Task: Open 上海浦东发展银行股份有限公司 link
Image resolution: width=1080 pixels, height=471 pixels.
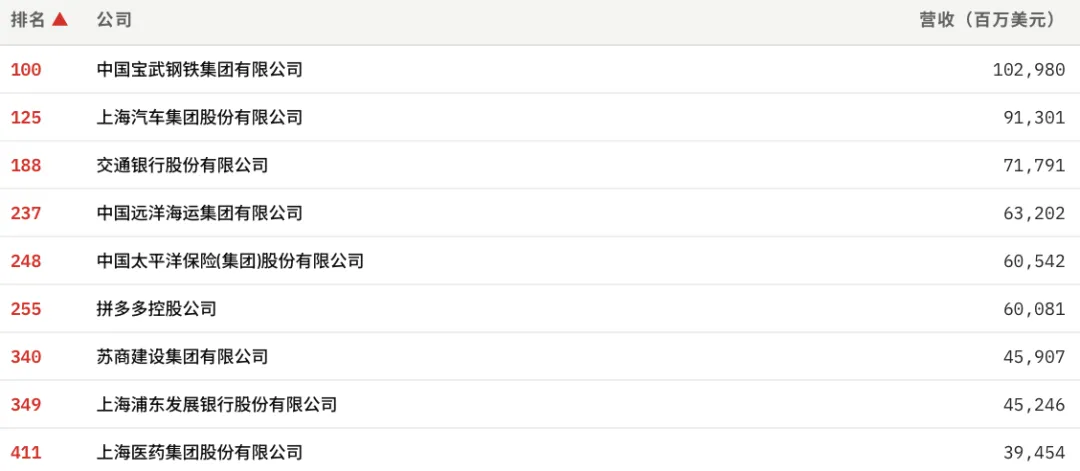Action: [x=217, y=405]
